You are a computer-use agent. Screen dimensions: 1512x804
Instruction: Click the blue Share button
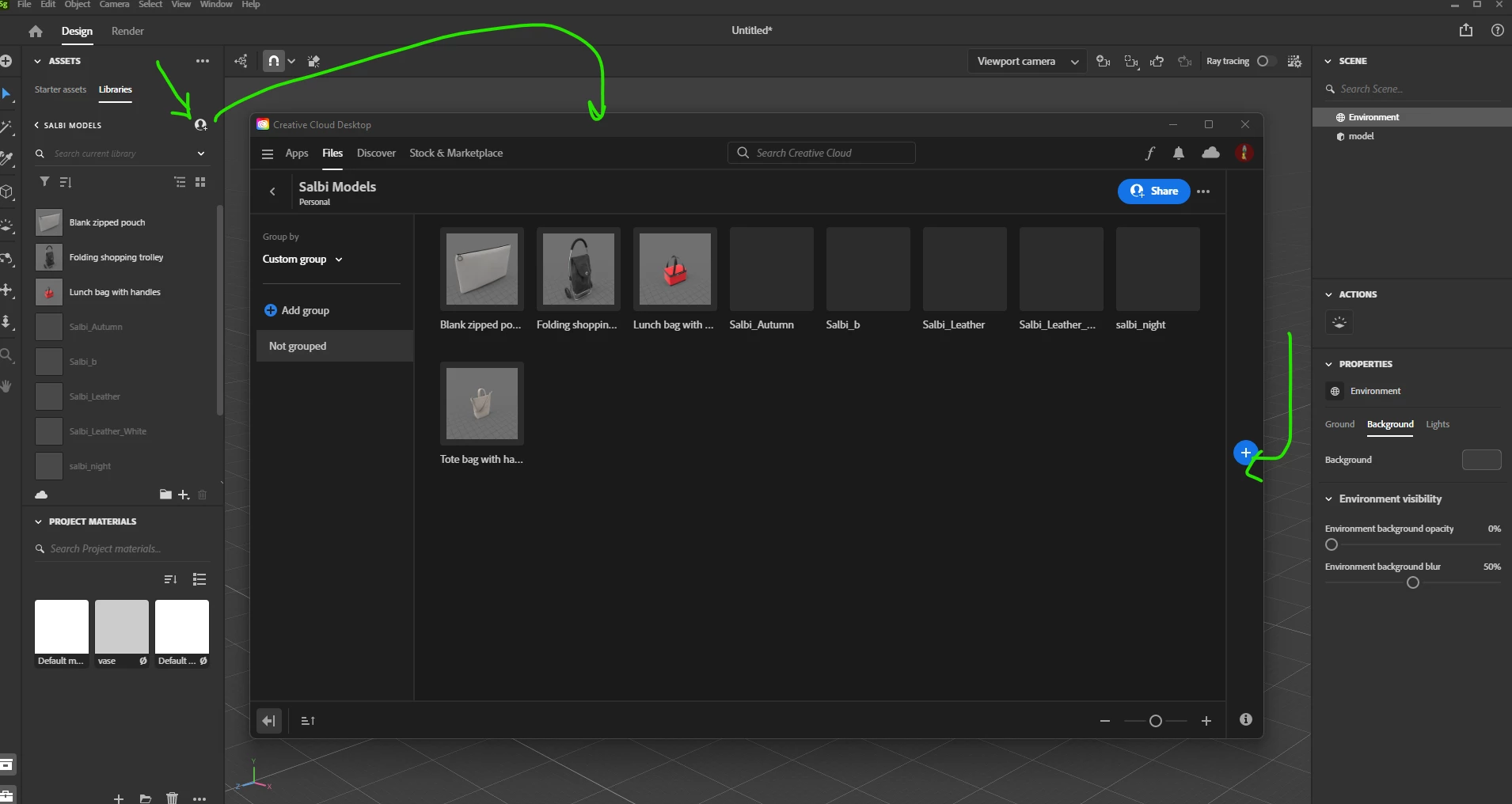click(1153, 191)
